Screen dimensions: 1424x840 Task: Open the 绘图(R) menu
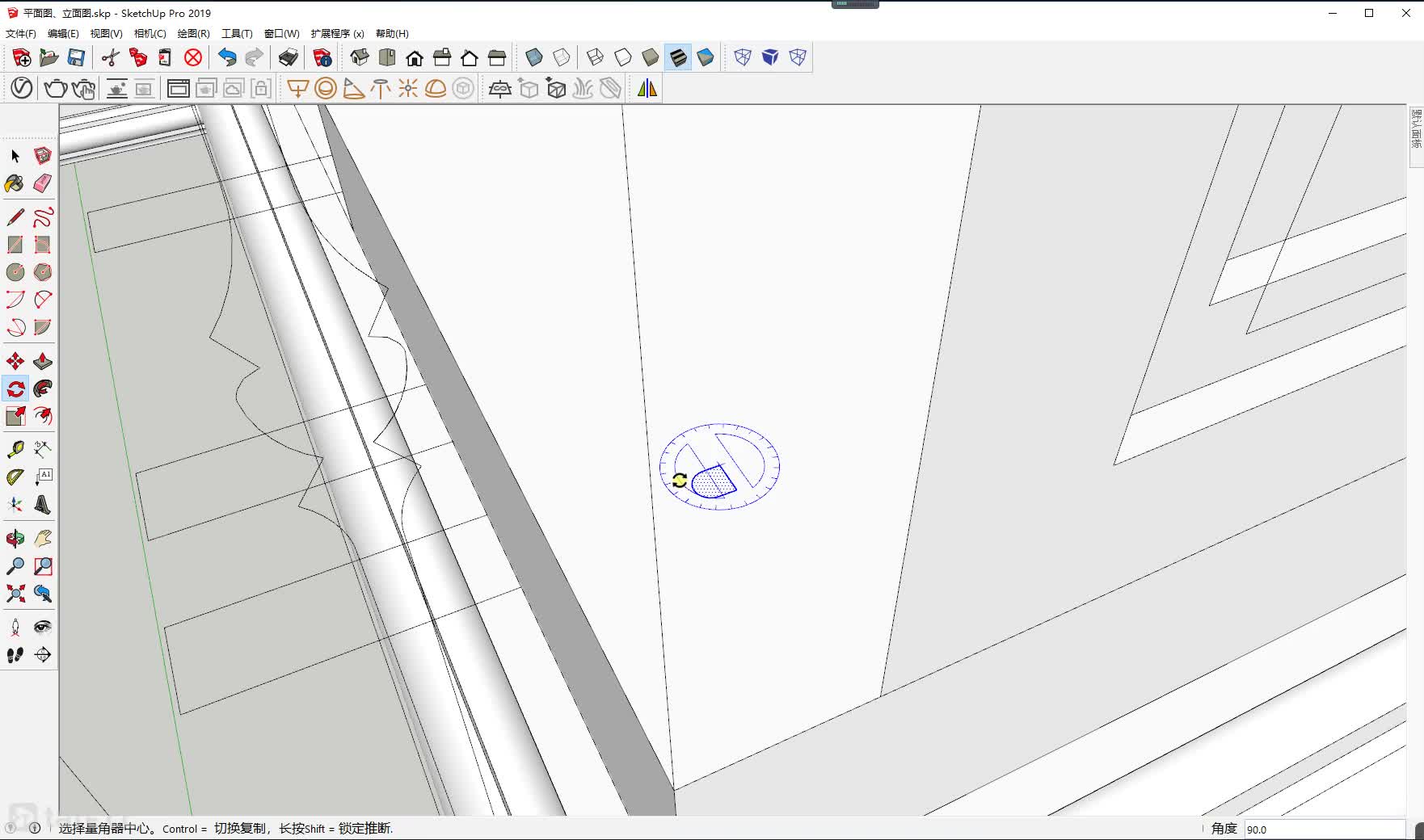(x=193, y=34)
